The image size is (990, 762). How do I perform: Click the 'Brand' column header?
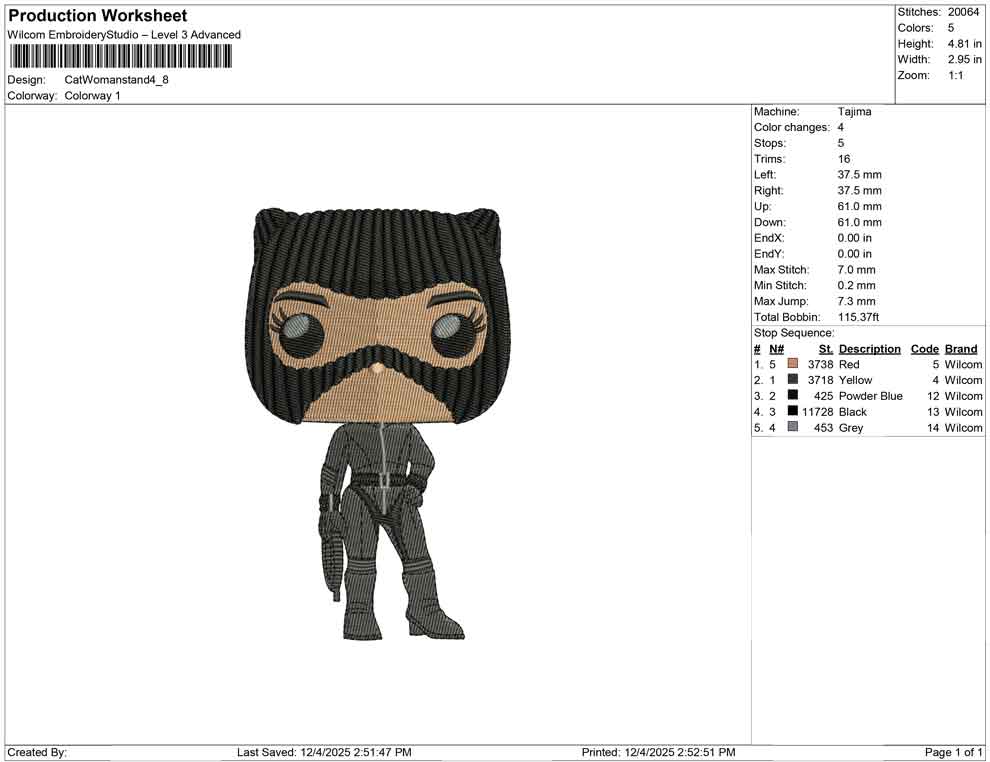tap(961, 348)
